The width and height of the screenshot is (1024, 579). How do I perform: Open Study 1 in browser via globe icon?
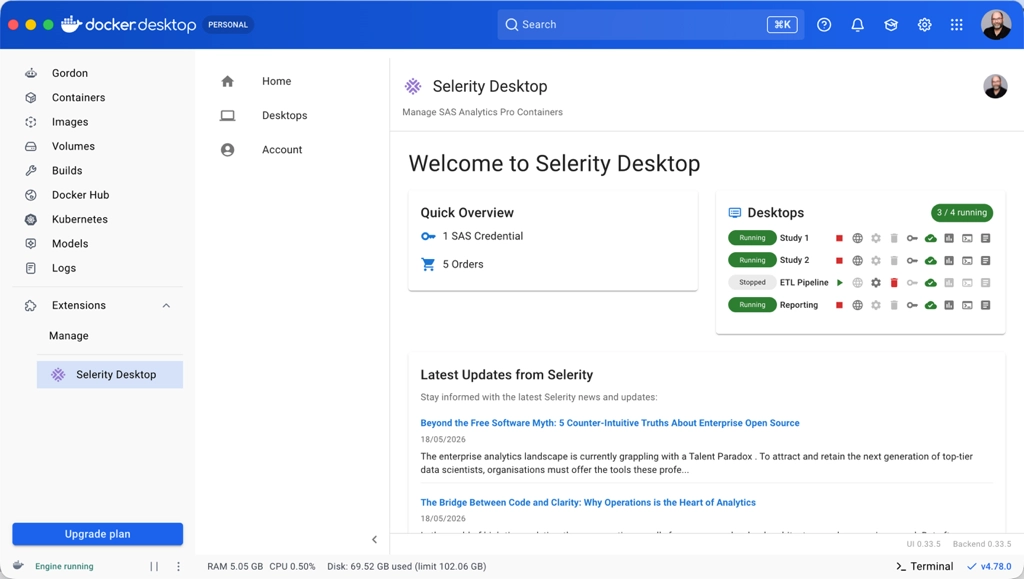point(857,238)
